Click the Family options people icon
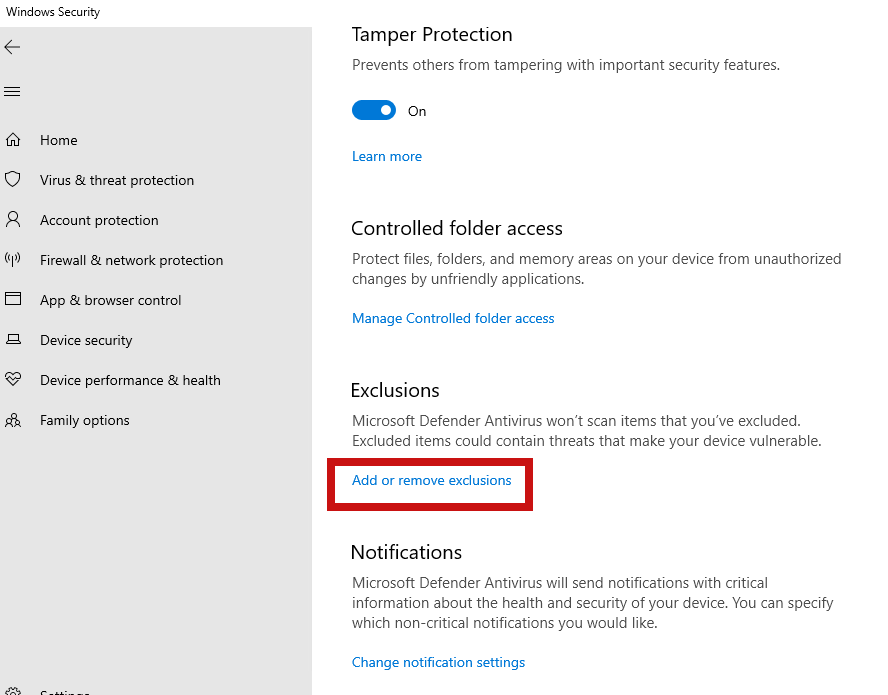Image resolution: width=888 pixels, height=695 pixels. tap(13, 420)
